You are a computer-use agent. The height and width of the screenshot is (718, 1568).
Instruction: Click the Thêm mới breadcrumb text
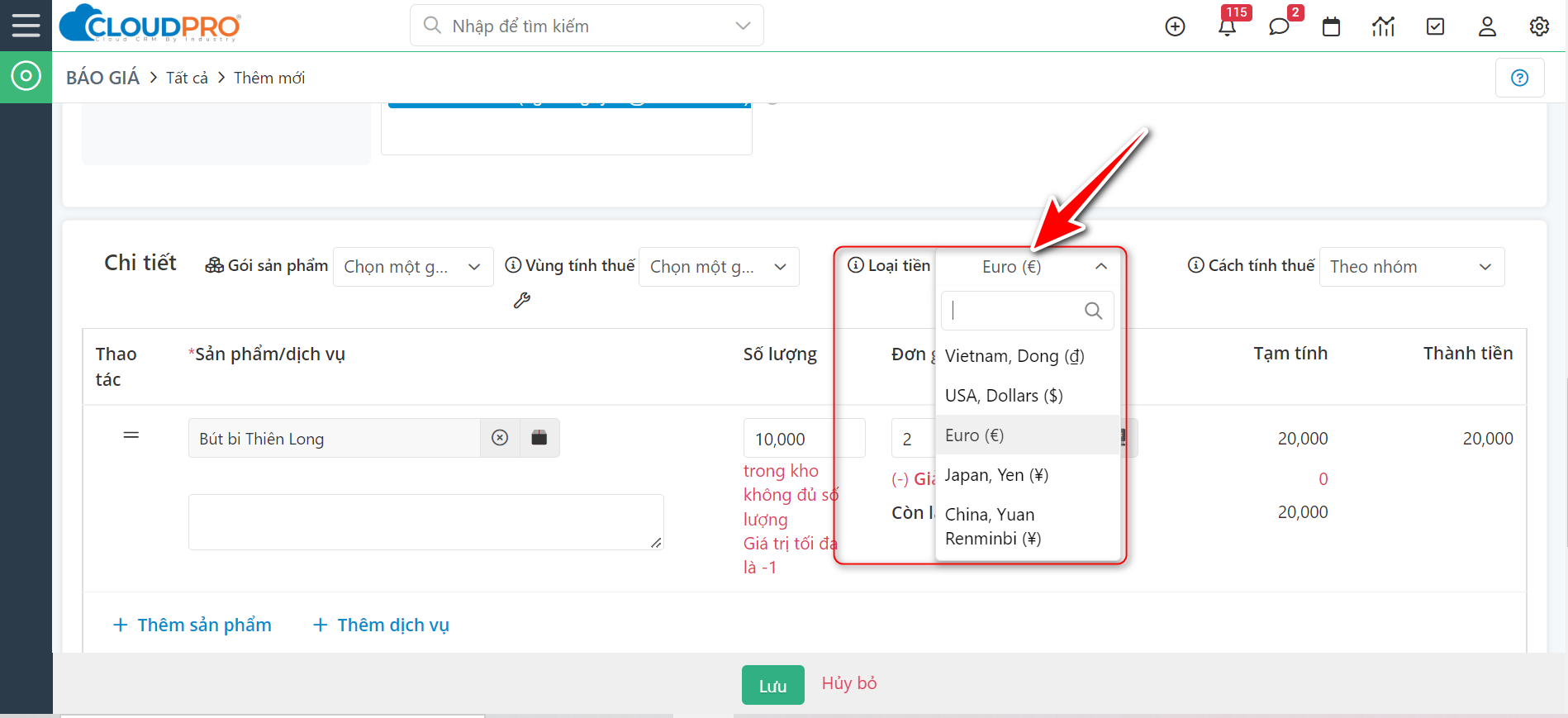[x=269, y=78]
